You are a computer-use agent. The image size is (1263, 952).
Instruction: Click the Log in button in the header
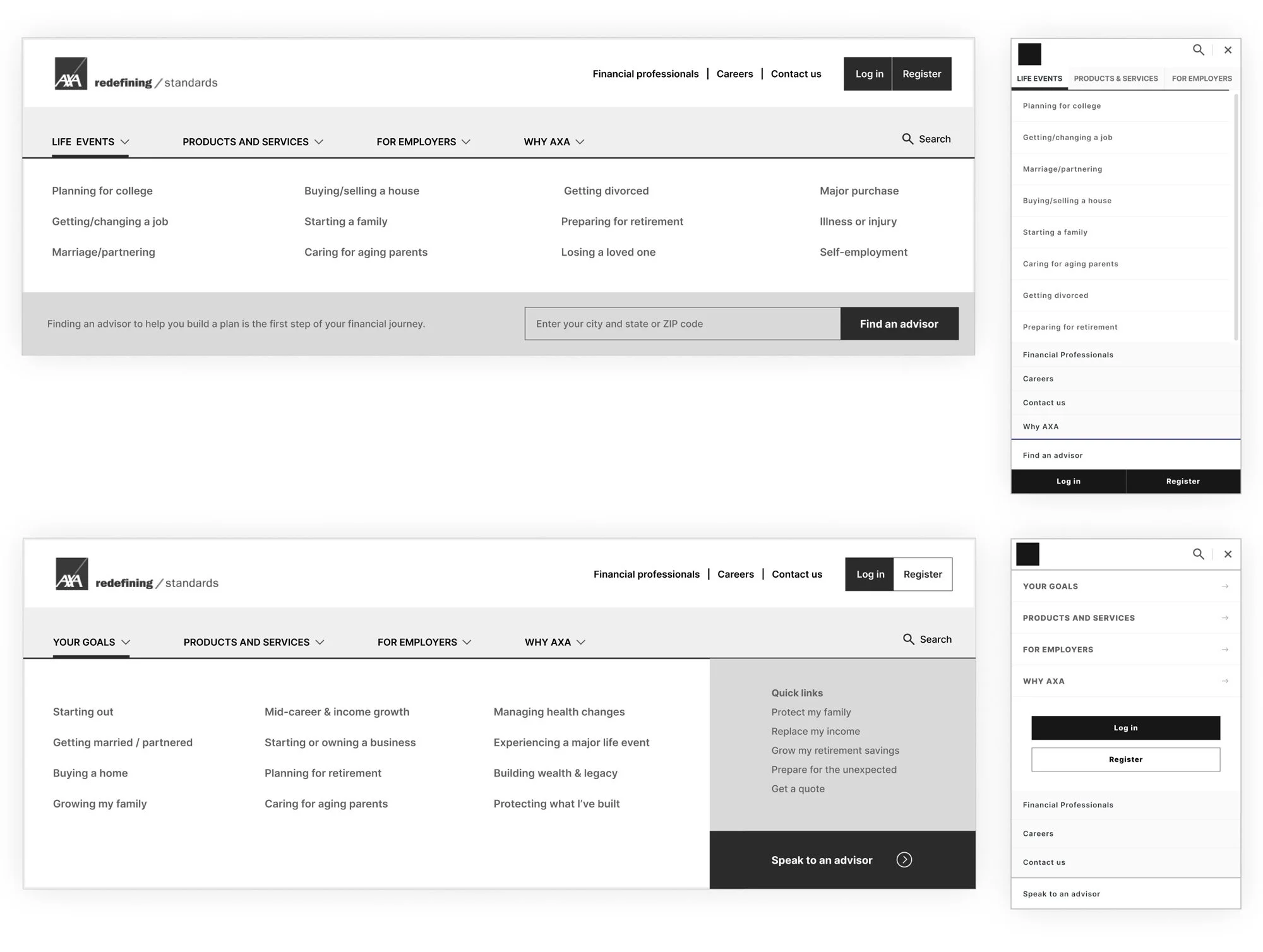pos(868,73)
